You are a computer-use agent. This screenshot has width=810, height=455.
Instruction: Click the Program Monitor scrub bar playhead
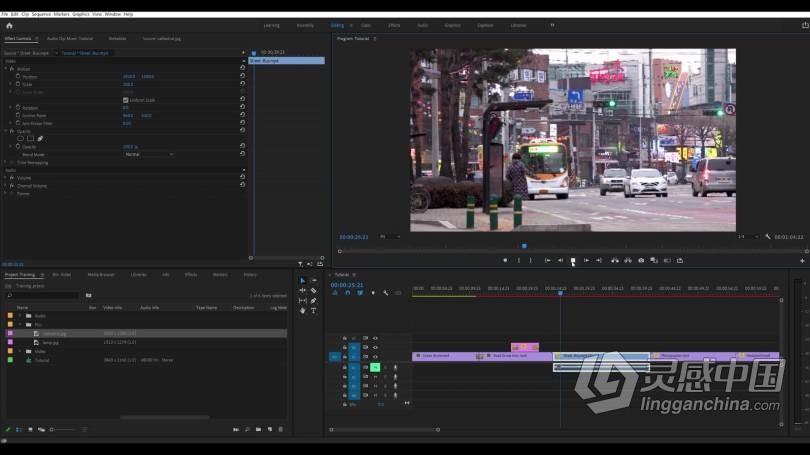(x=524, y=246)
